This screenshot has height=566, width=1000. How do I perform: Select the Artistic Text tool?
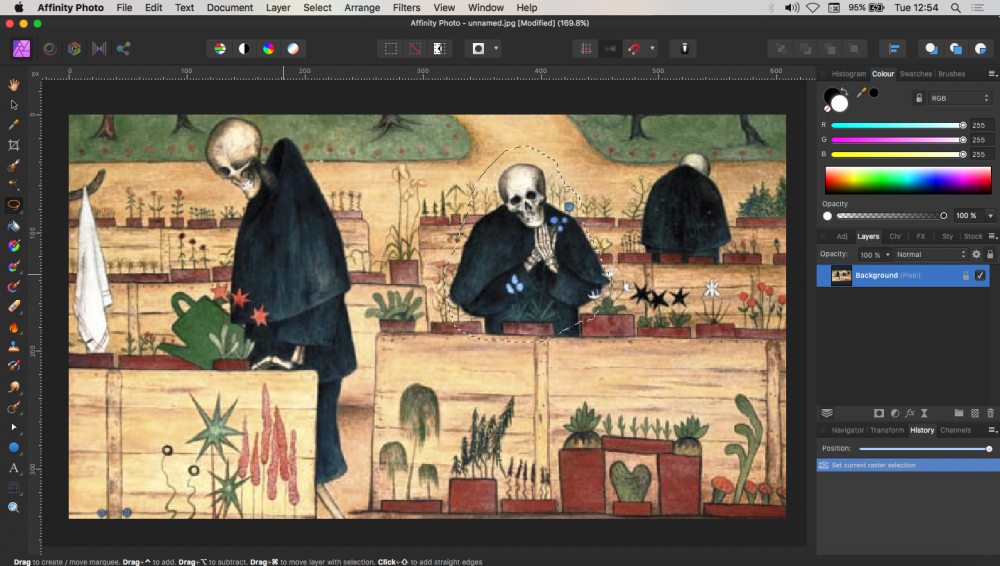pyautogui.click(x=14, y=468)
